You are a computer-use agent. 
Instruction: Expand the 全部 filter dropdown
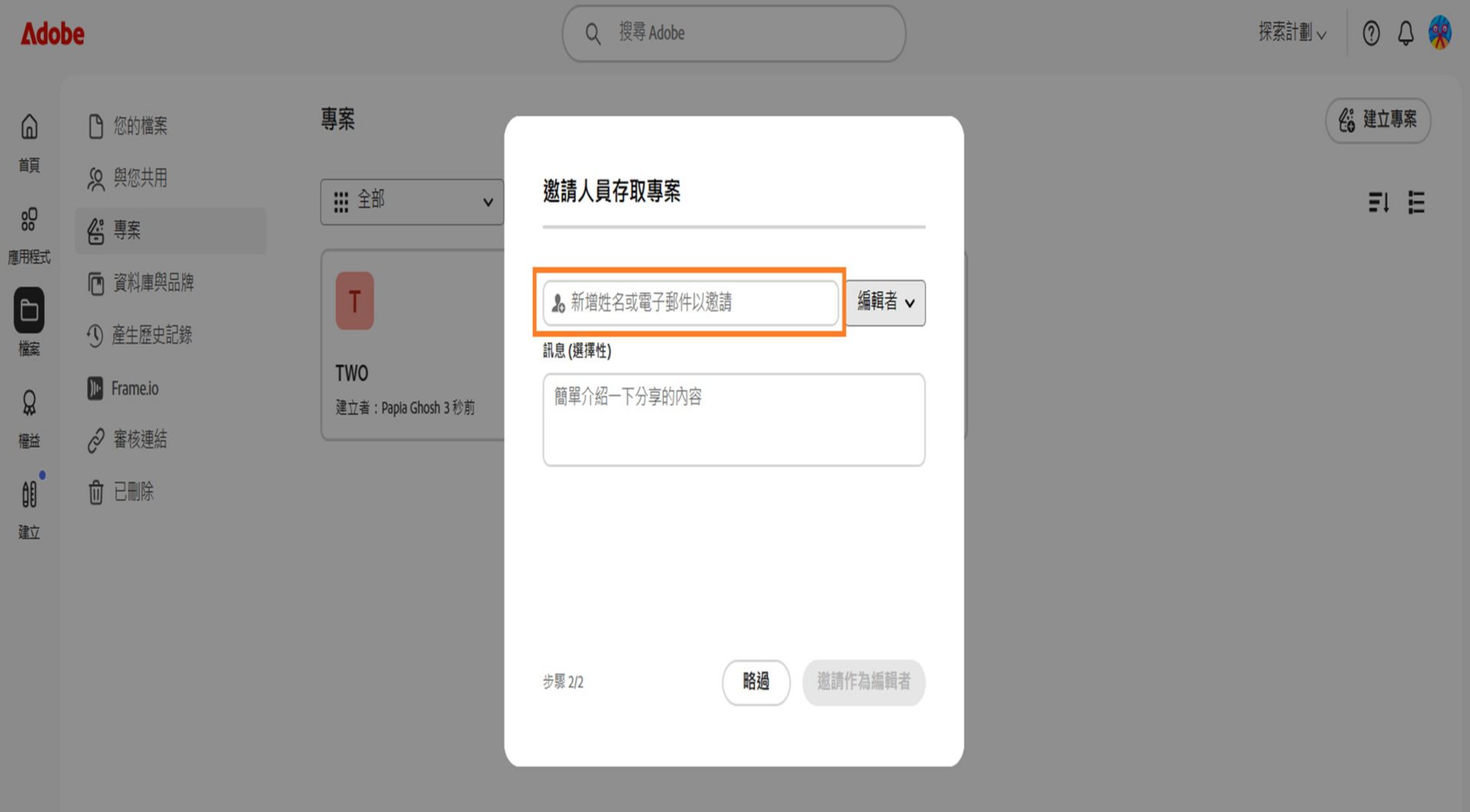coord(412,202)
